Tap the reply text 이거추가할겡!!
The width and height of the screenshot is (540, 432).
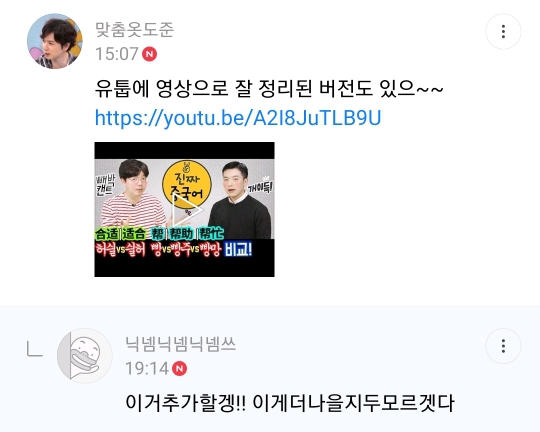(x=185, y=402)
